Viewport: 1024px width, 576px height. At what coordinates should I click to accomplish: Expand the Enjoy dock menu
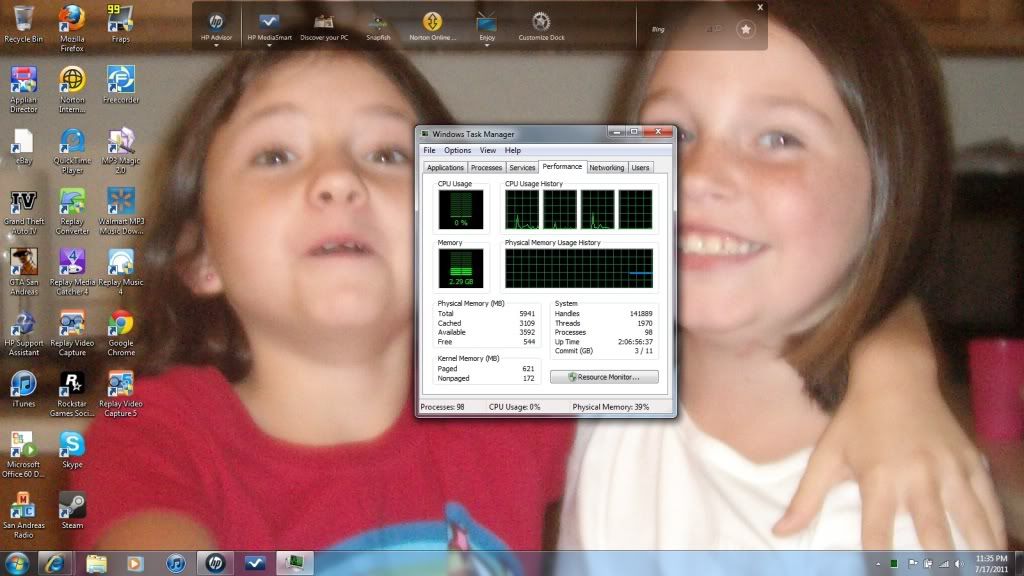(x=487, y=45)
